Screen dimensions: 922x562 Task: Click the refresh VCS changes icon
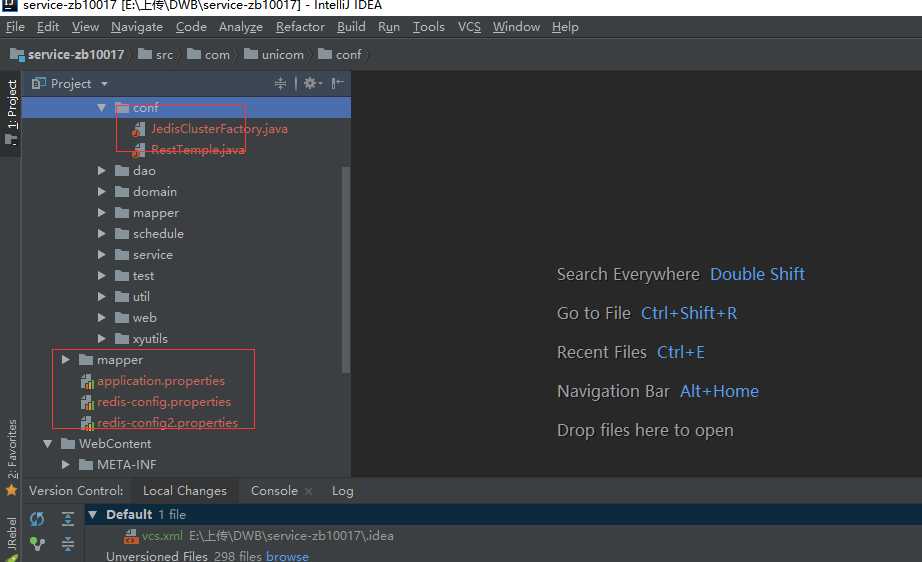coord(37,518)
